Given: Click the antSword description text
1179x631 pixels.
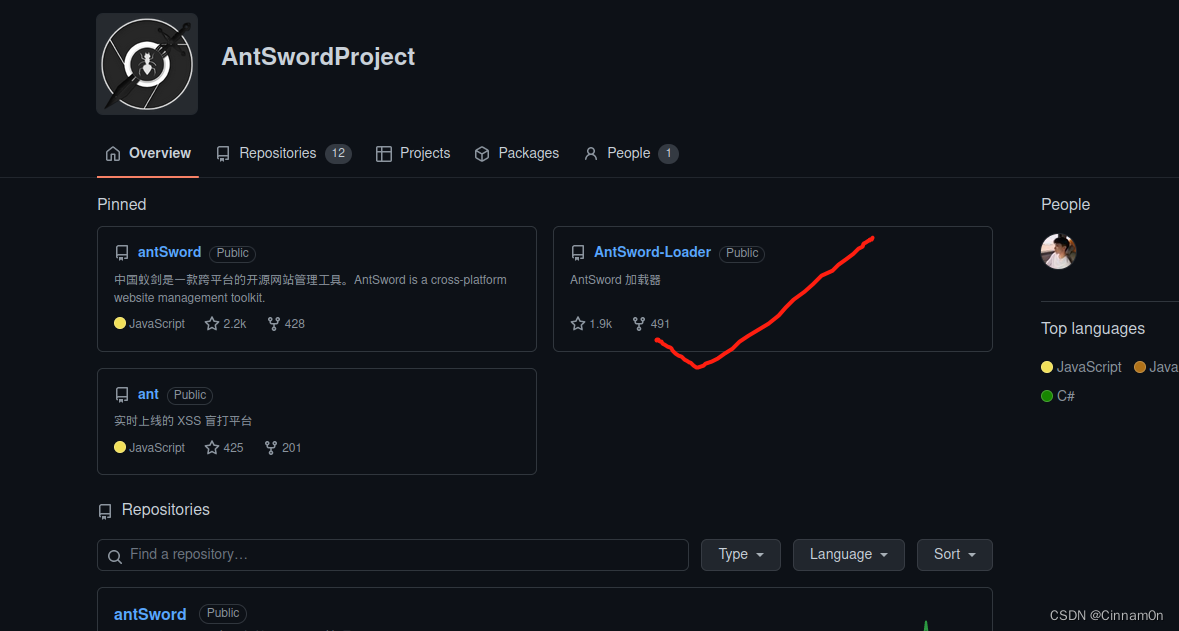Looking at the screenshot, I should click(x=311, y=289).
